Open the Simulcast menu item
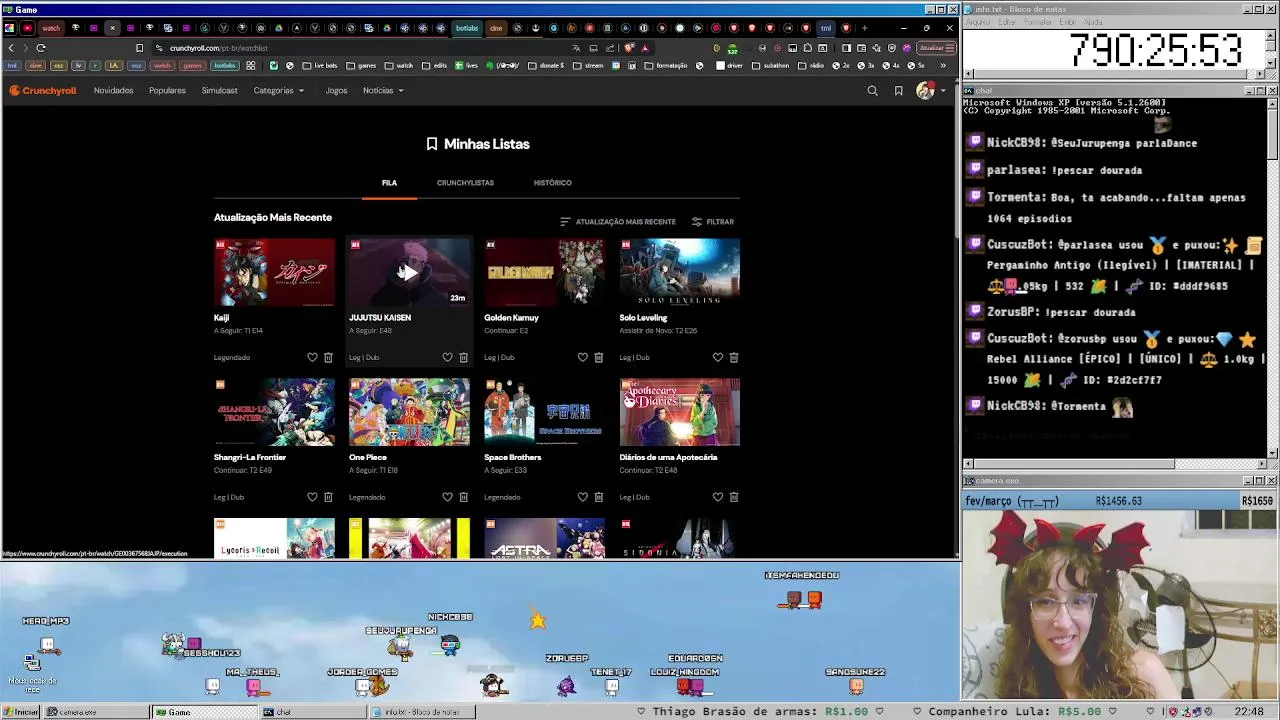Screen dimensions: 1280x720 click(219, 91)
